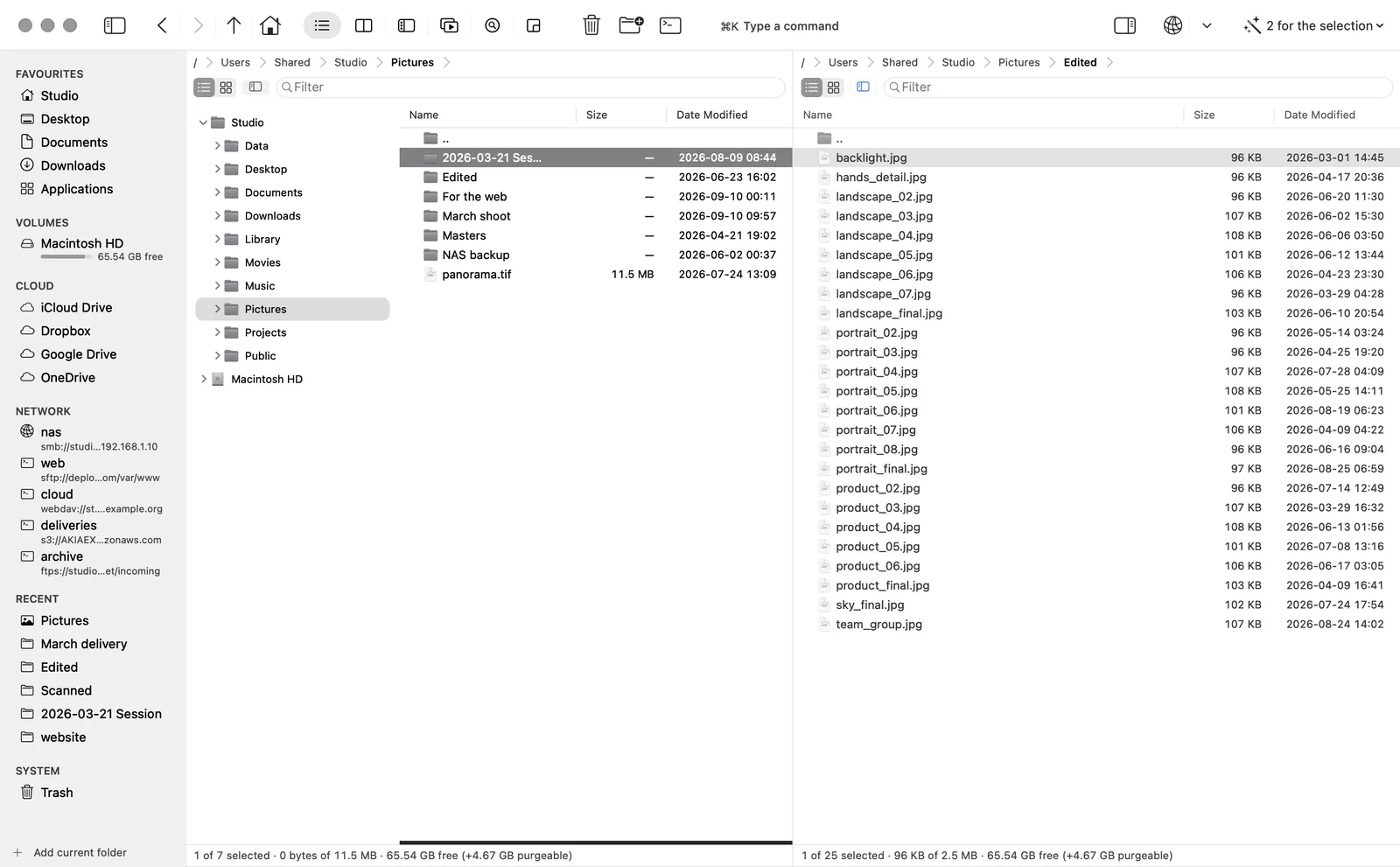
Task: Open terminal from the toolbar
Action: (670, 25)
